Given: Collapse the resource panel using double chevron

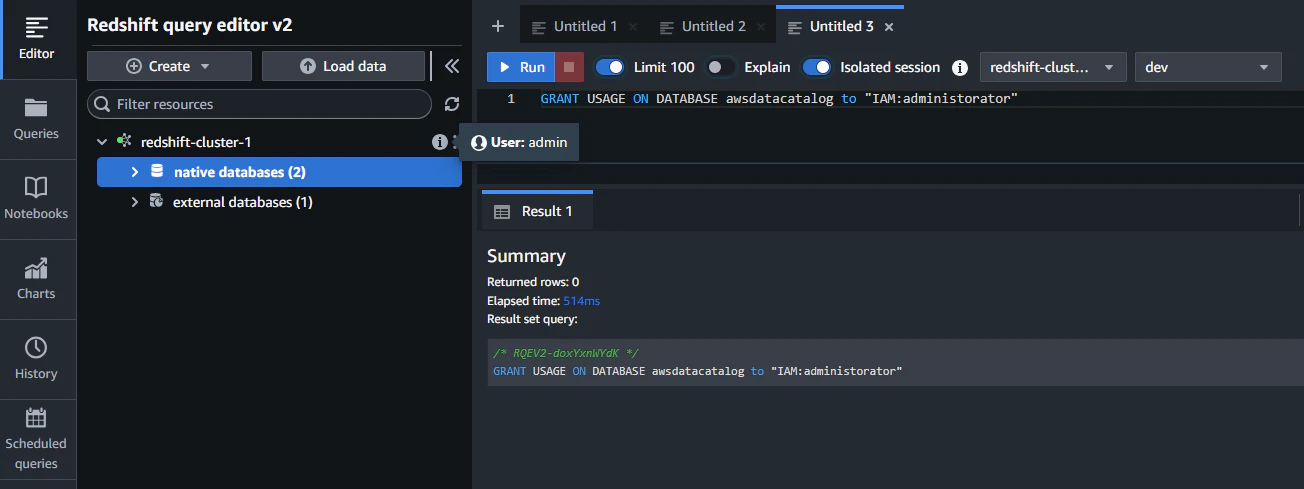Looking at the screenshot, I should [451, 66].
